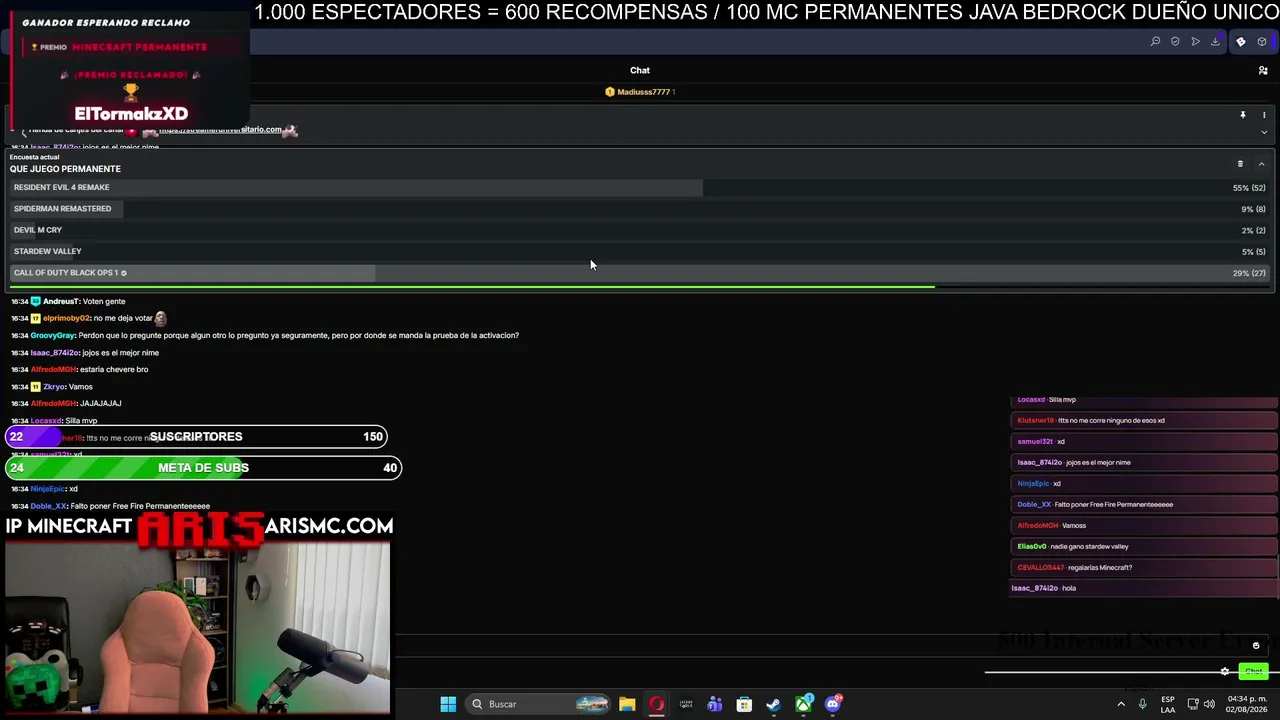Click the emote icon in chat input
Viewport: 1280px width, 720px height.
pos(1256,646)
